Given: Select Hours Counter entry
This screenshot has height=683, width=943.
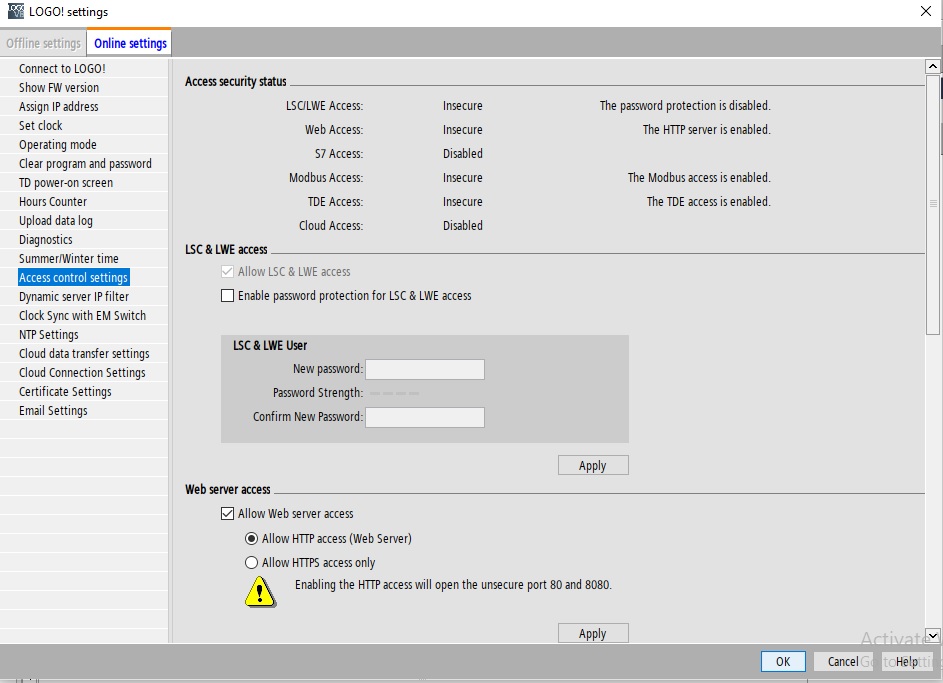Looking at the screenshot, I should click(x=53, y=202).
